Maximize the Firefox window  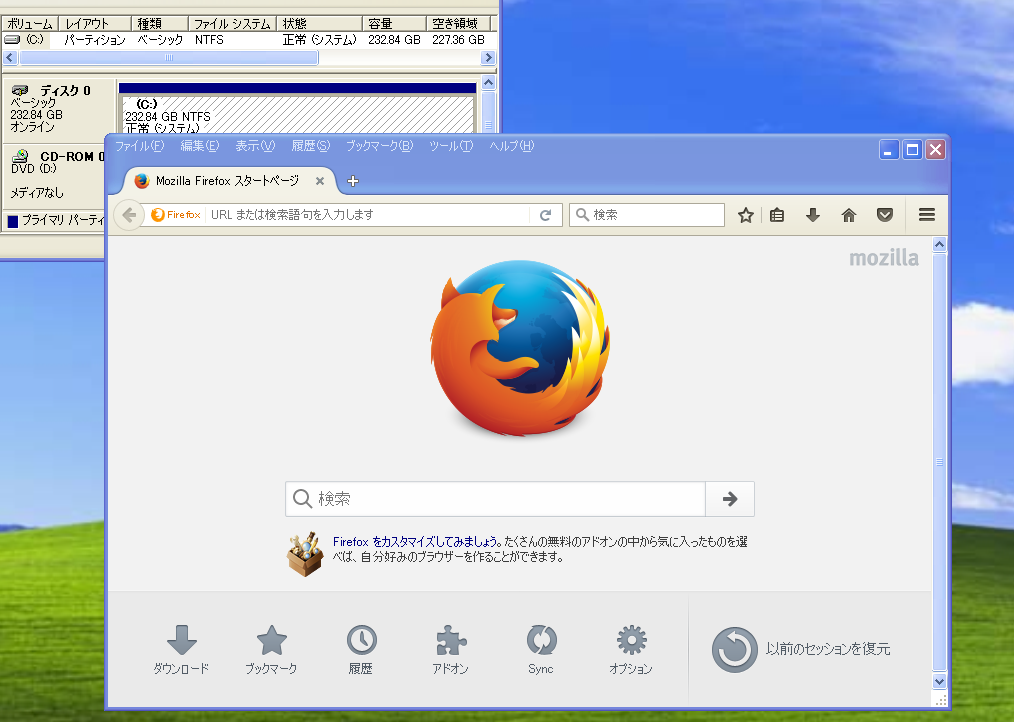[x=912, y=150]
